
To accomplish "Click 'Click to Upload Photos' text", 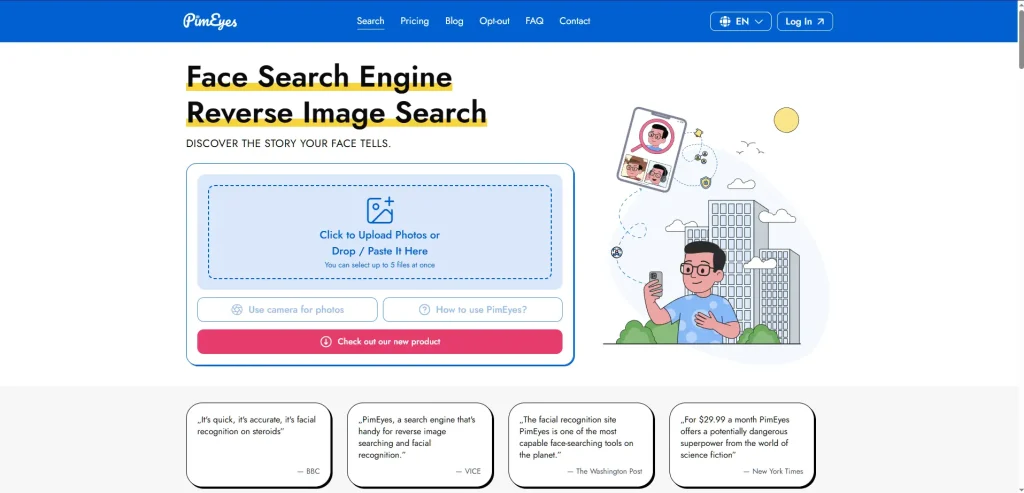I will [379, 235].
